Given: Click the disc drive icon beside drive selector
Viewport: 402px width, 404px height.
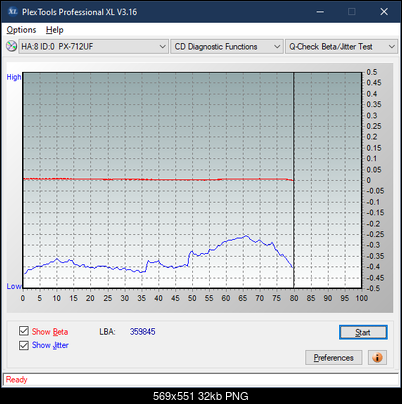Looking at the screenshot, I should tap(11, 46).
